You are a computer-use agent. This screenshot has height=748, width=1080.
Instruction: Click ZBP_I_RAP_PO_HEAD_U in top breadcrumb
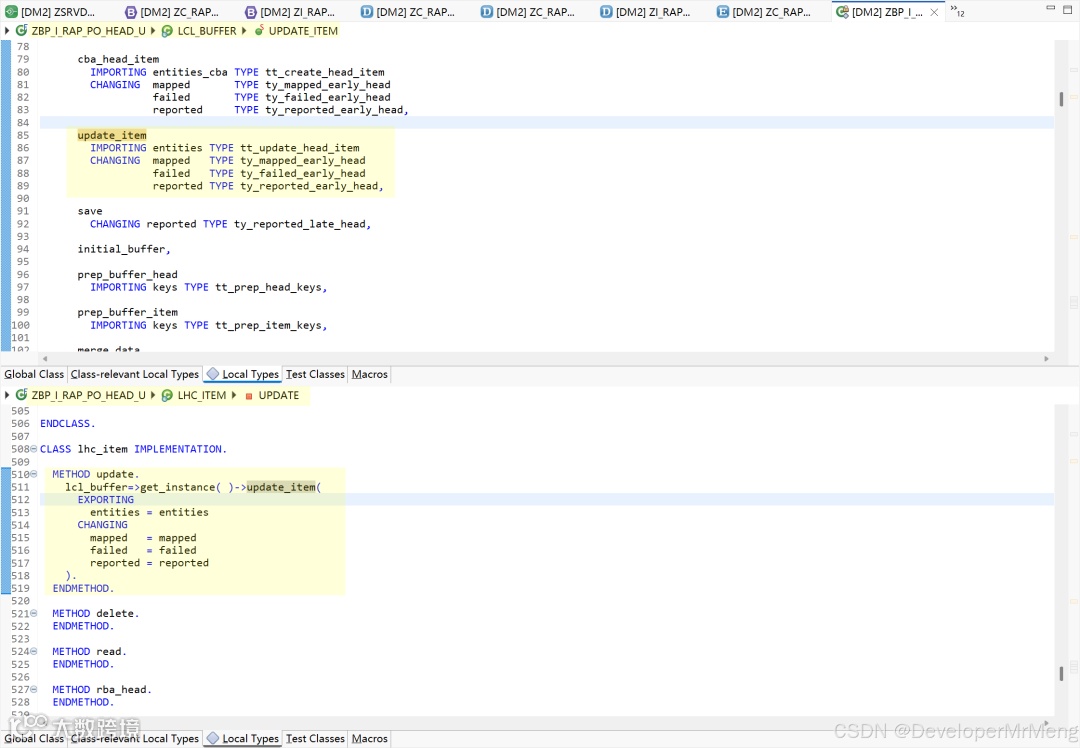tap(88, 31)
